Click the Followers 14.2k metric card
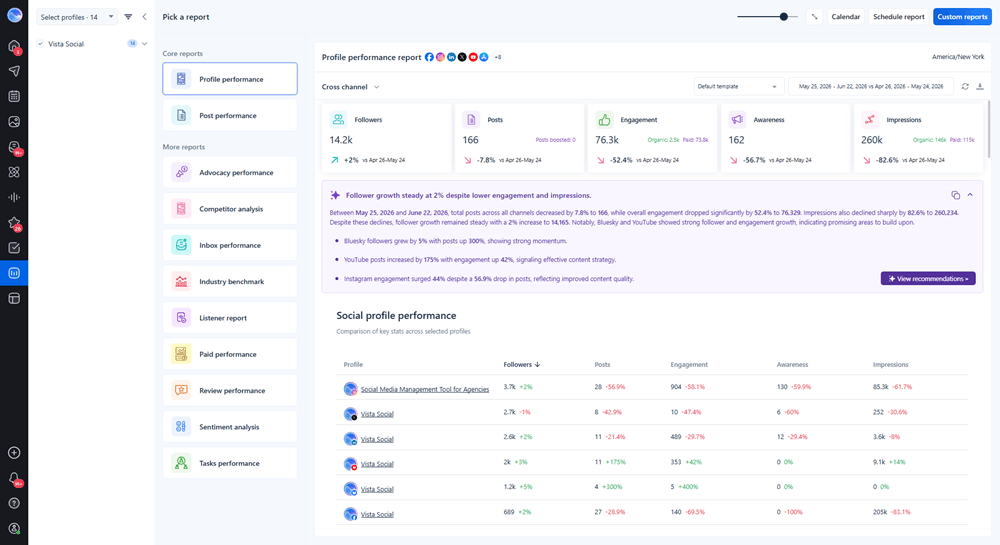The height and width of the screenshot is (545, 1000). (x=386, y=138)
